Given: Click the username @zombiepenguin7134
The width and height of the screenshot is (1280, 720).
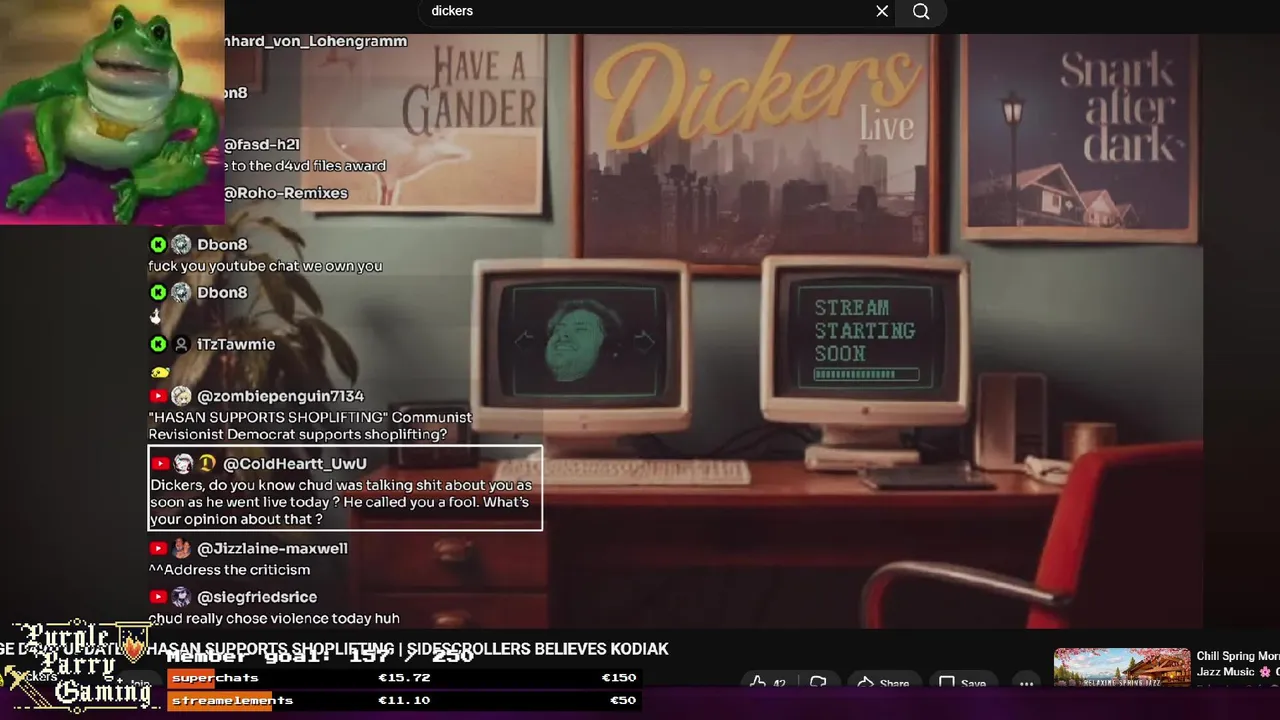Looking at the screenshot, I should click(x=281, y=396).
